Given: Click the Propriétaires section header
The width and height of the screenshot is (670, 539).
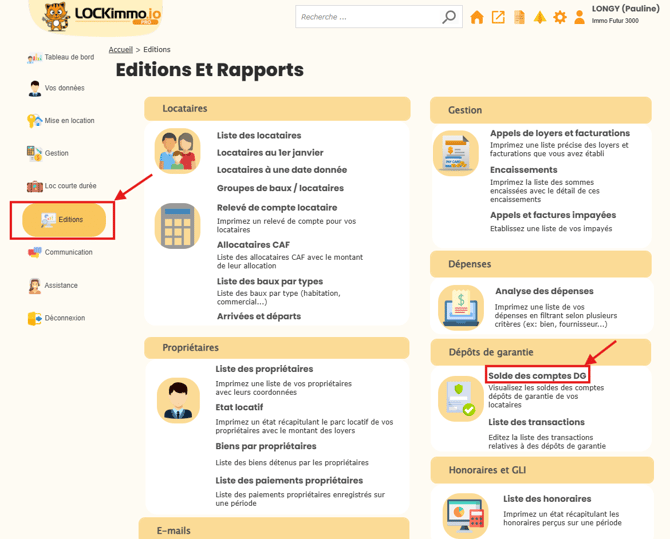Looking at the screenshot, I should 277,348.
